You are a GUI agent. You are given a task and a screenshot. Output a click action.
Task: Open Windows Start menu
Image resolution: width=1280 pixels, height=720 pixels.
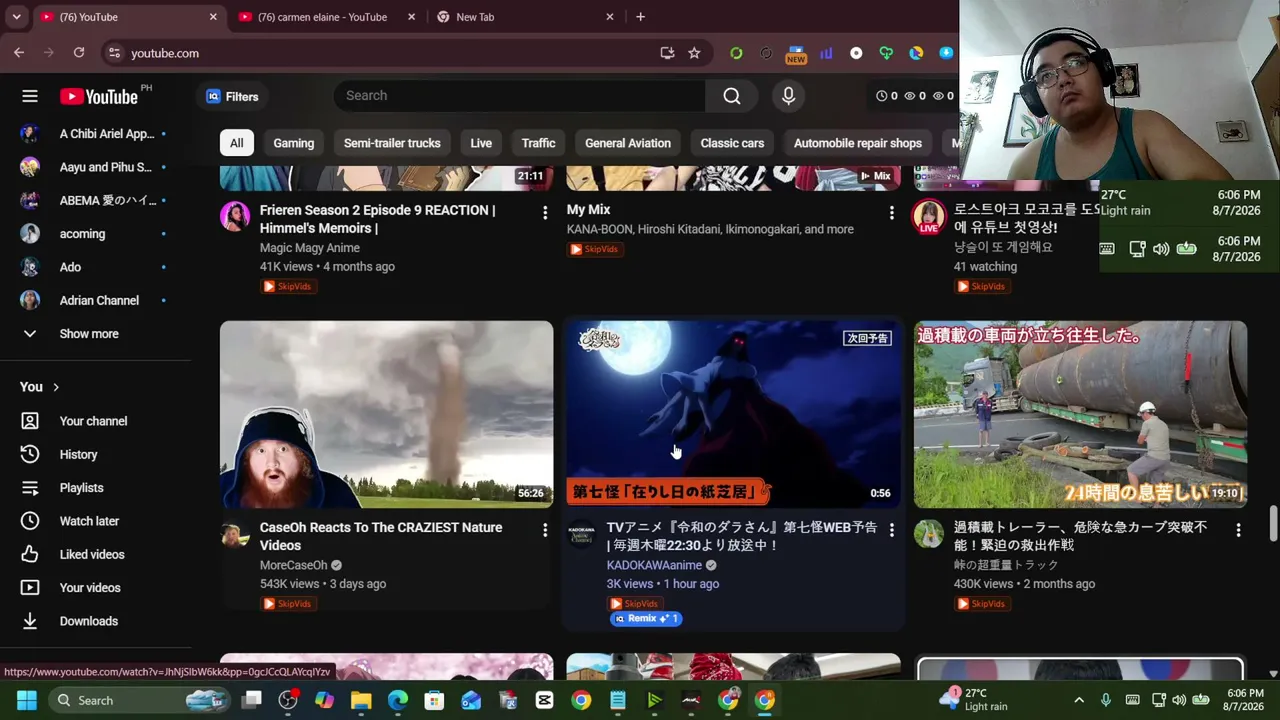coord(26,700)
